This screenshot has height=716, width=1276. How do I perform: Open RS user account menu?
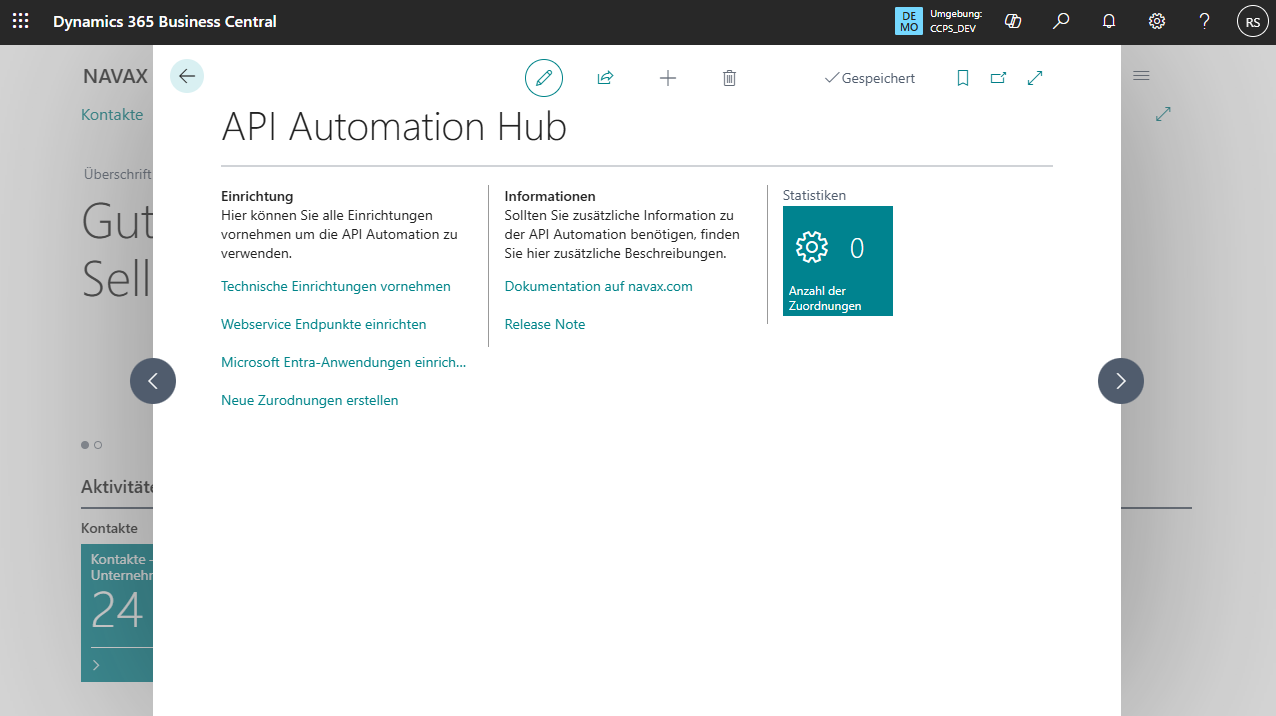tap(1253, 21)
